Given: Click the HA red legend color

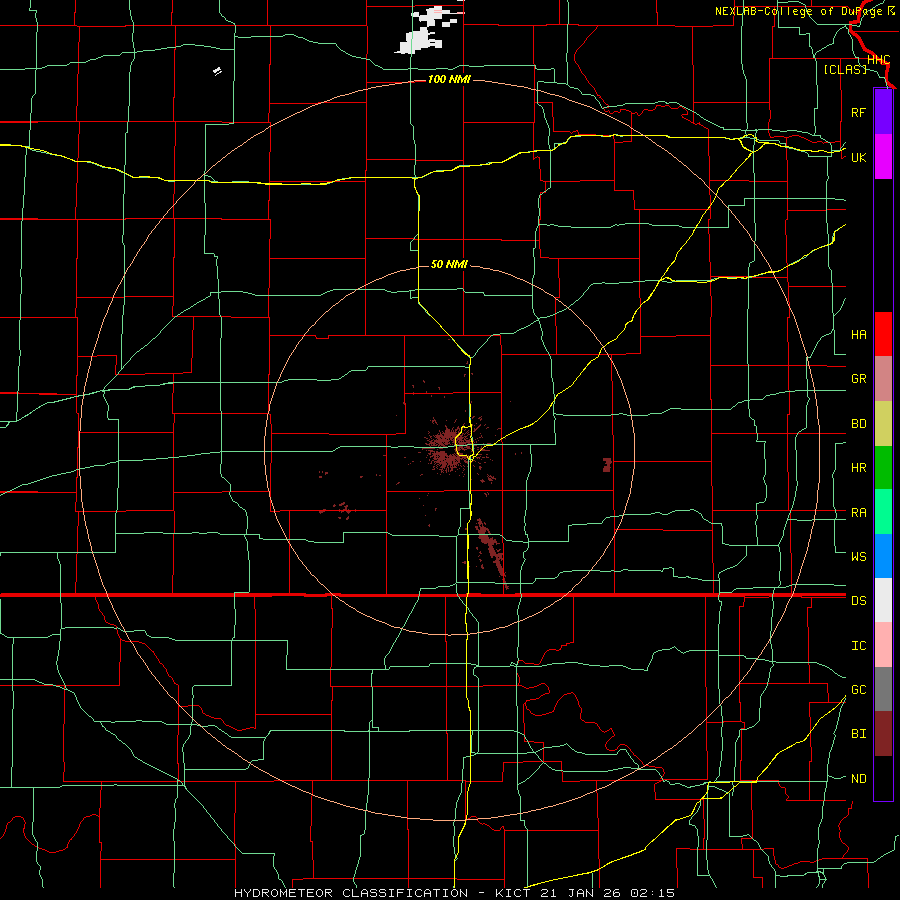Looking at the screenshot, I should (x=883, y=334).
